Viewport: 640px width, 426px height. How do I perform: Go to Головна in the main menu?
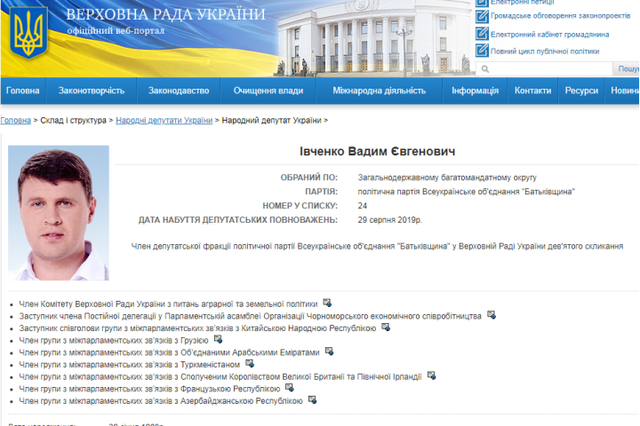(22, 90)
